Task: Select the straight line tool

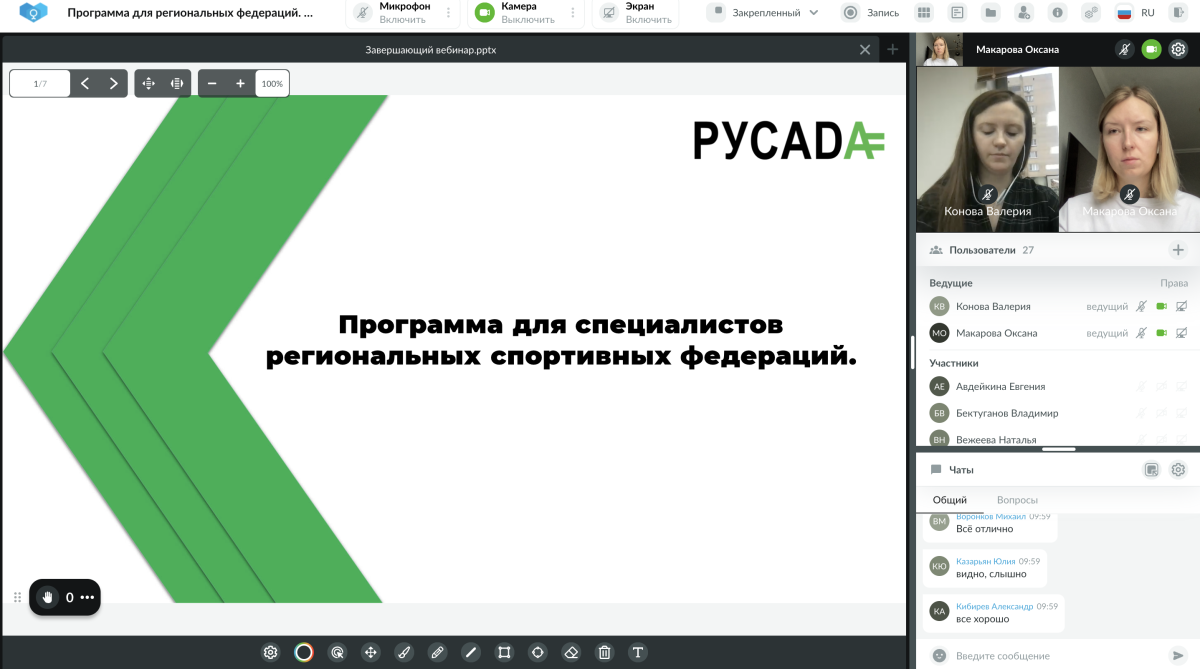Action: click(x=471, y=652)
